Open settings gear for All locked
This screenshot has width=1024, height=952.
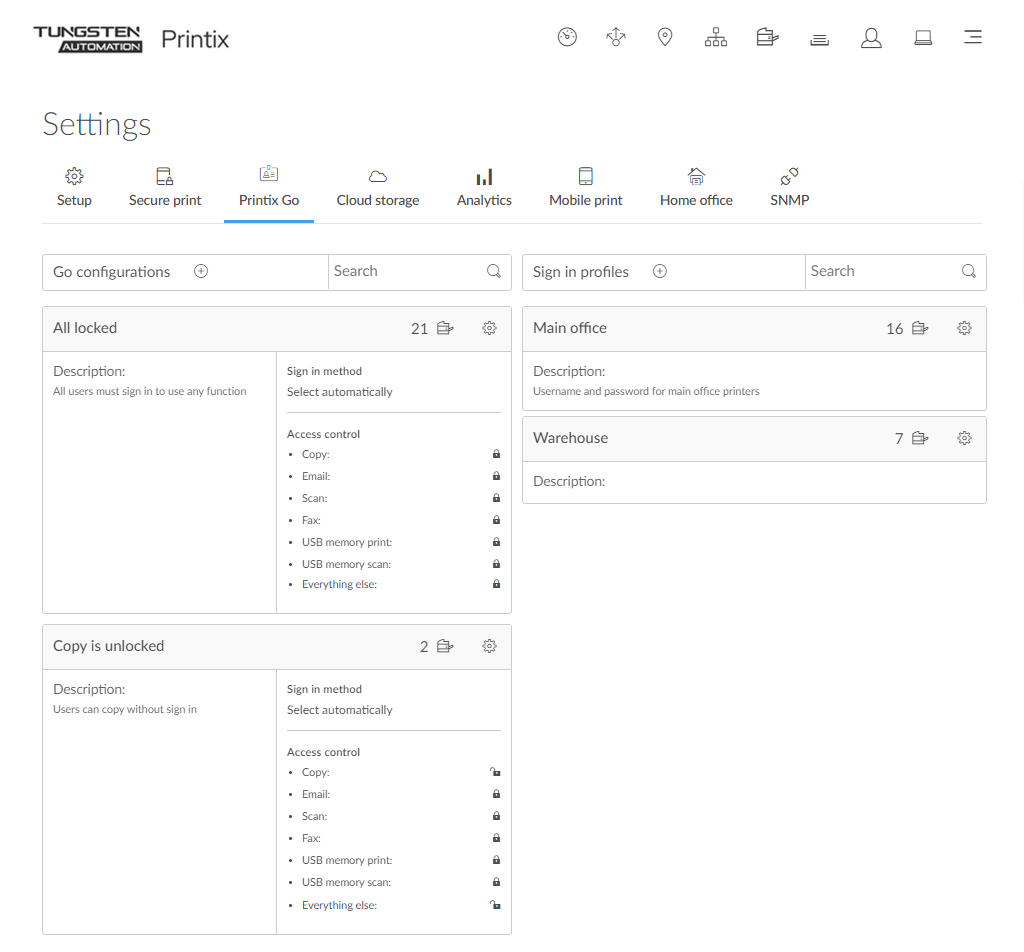tap(489, 328)
